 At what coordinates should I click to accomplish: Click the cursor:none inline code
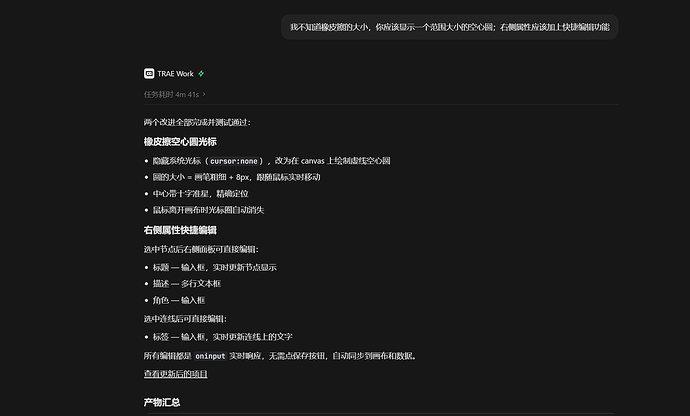coord(234,161)
